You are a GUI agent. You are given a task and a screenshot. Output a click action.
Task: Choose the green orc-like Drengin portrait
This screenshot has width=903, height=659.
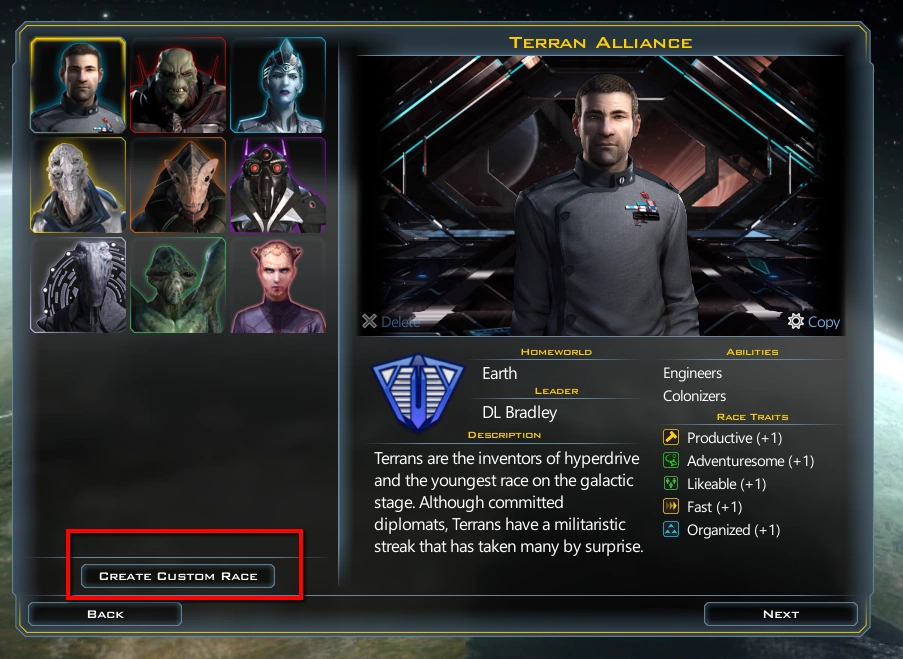pos(178,85)
